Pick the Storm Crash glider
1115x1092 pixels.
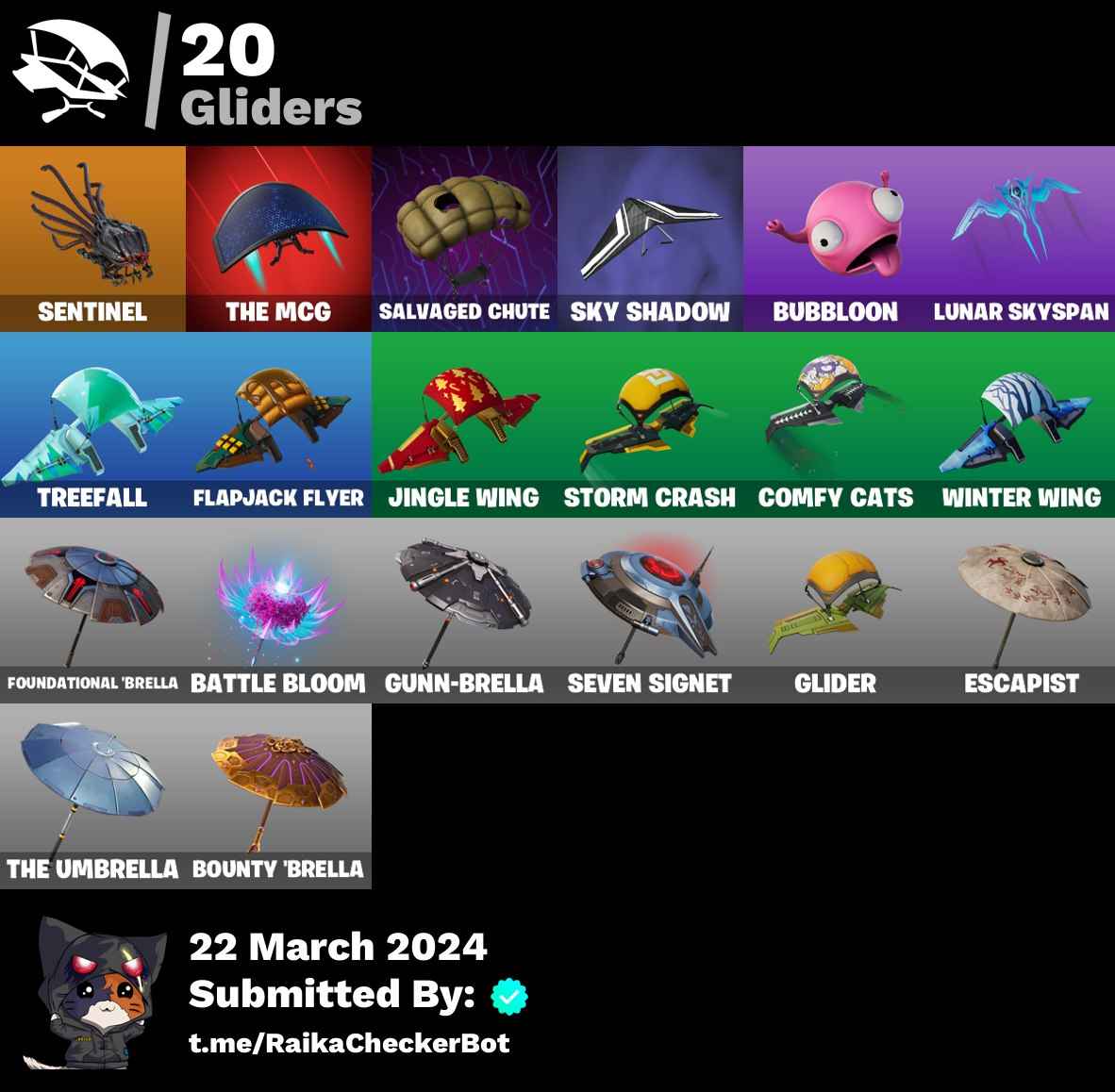tap(650, 424)
